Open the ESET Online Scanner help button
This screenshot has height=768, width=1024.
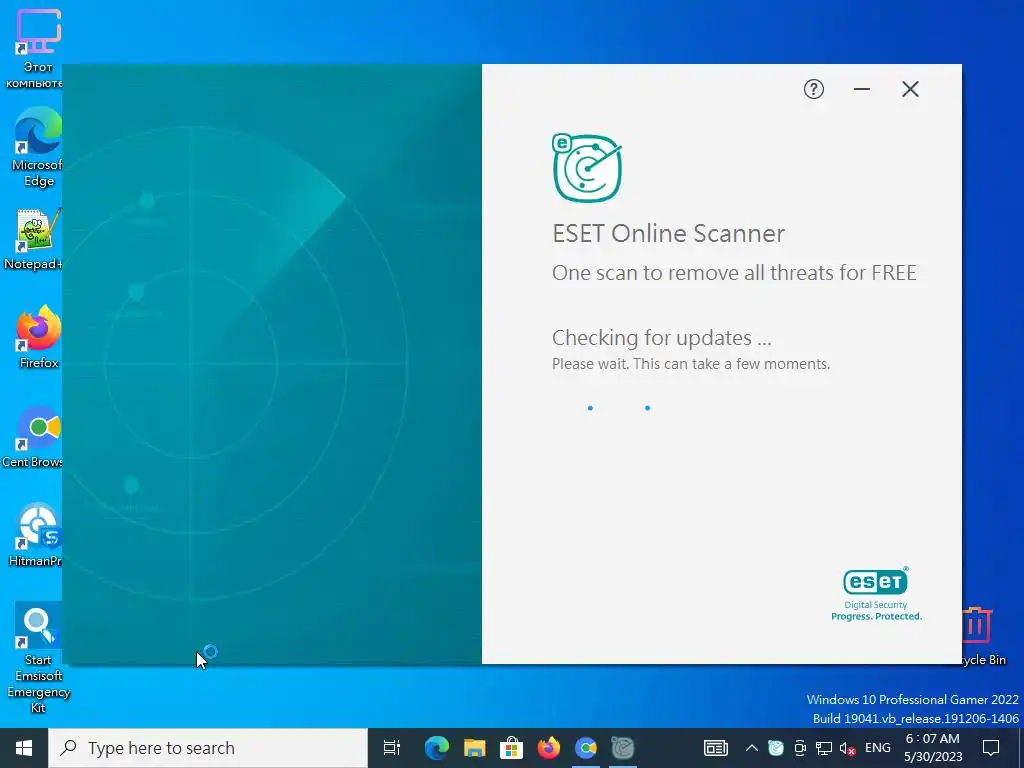pos(813,89)
